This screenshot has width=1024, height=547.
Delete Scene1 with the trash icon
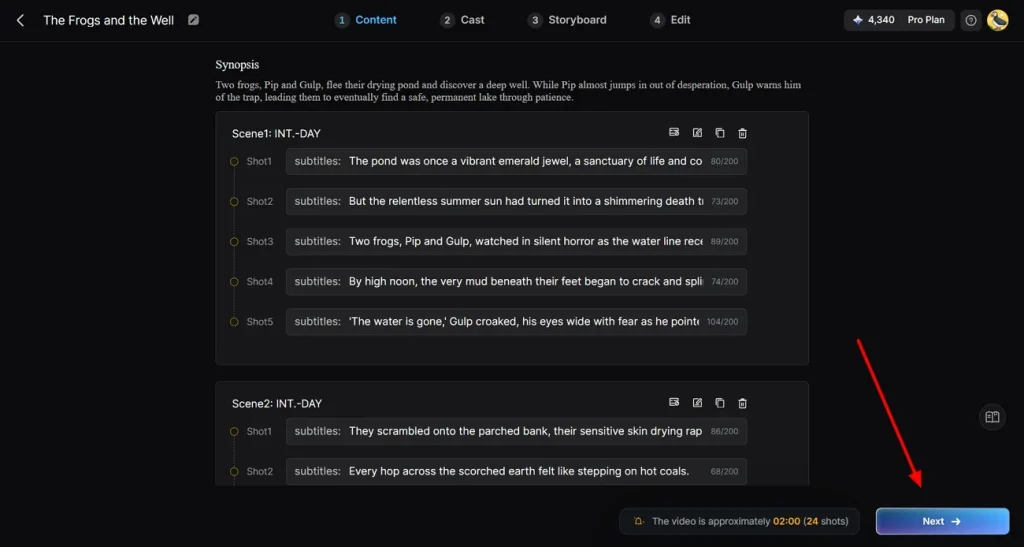click(x=743, y=133)
